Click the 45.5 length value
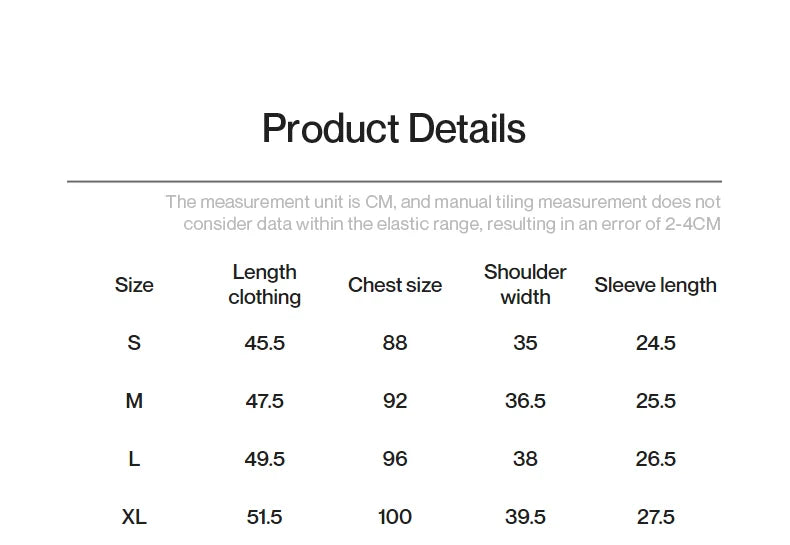Screen dimensions: 790x545 click(265, 343)
